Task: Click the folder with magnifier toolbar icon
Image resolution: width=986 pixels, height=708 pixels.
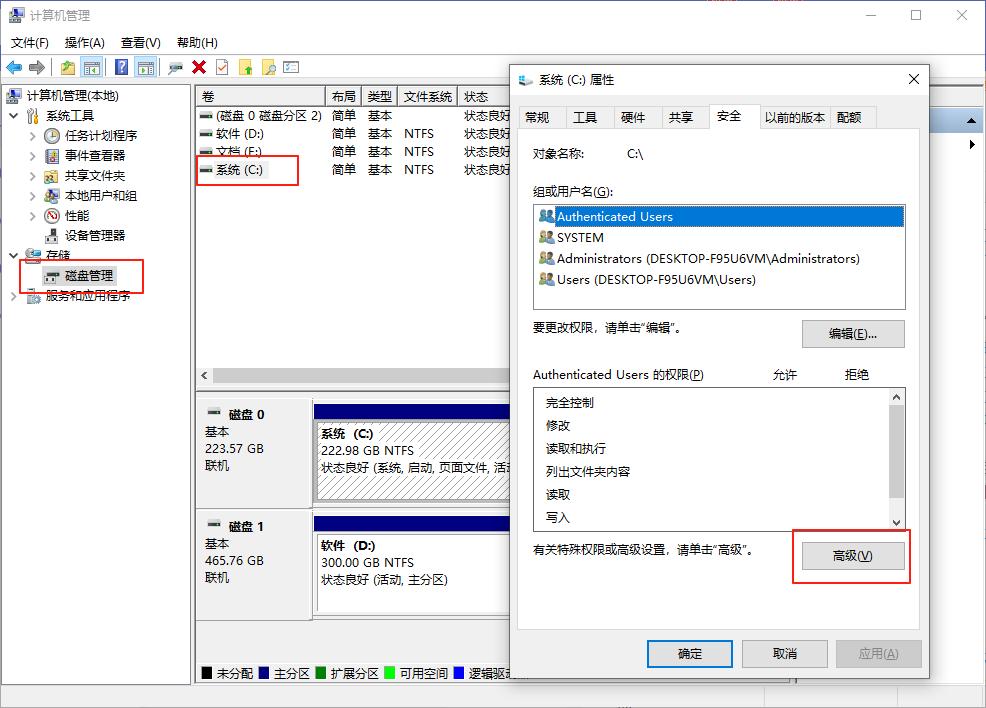Action: [269, 67]
